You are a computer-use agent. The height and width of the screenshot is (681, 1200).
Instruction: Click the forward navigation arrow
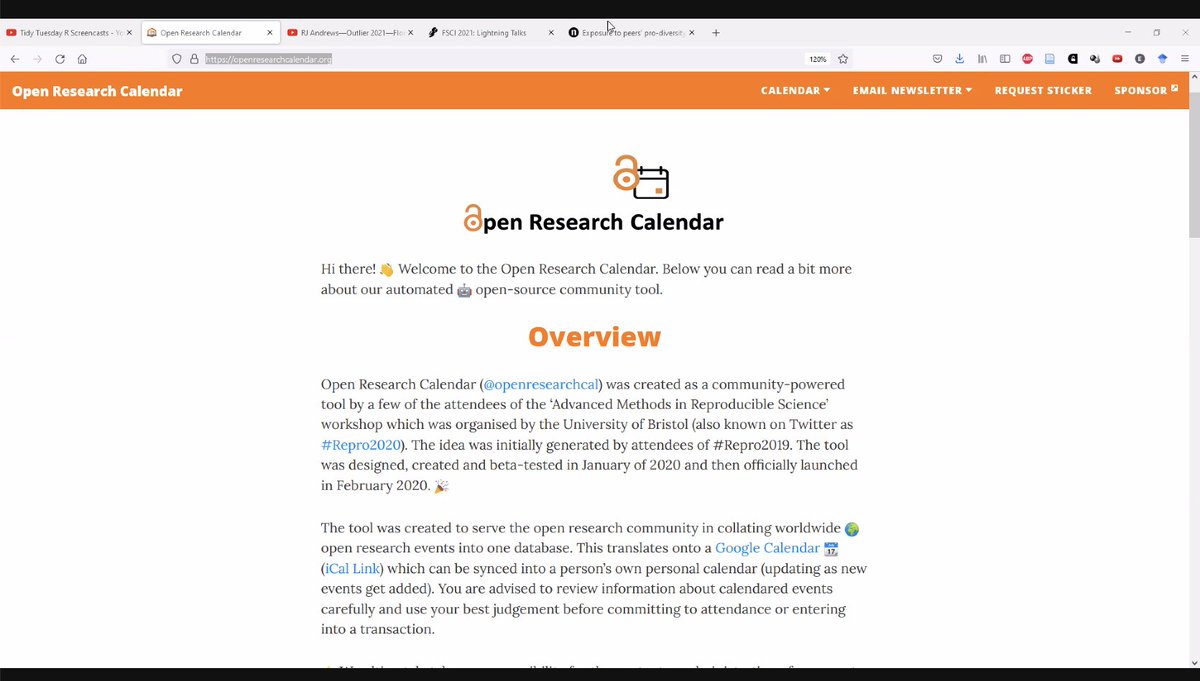37,59
